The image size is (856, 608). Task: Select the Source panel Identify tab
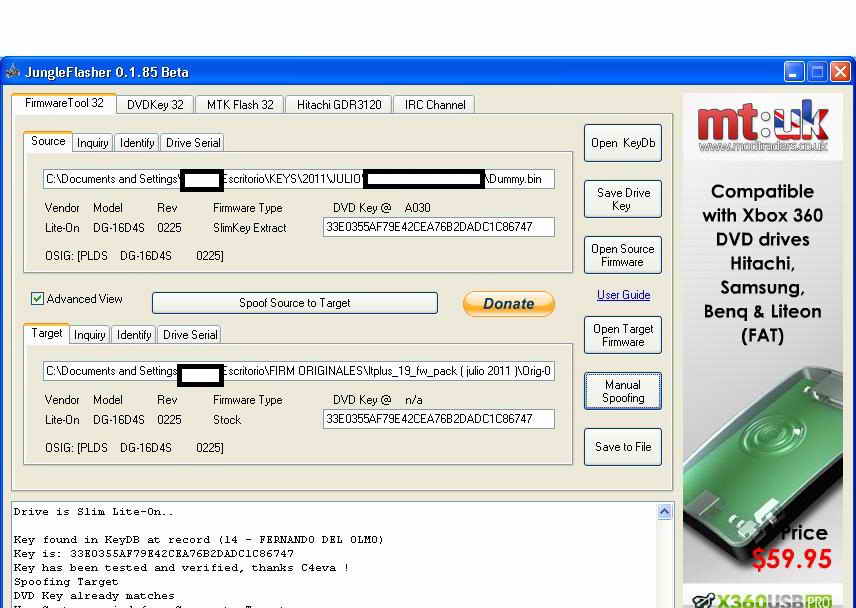pos(136,143)
